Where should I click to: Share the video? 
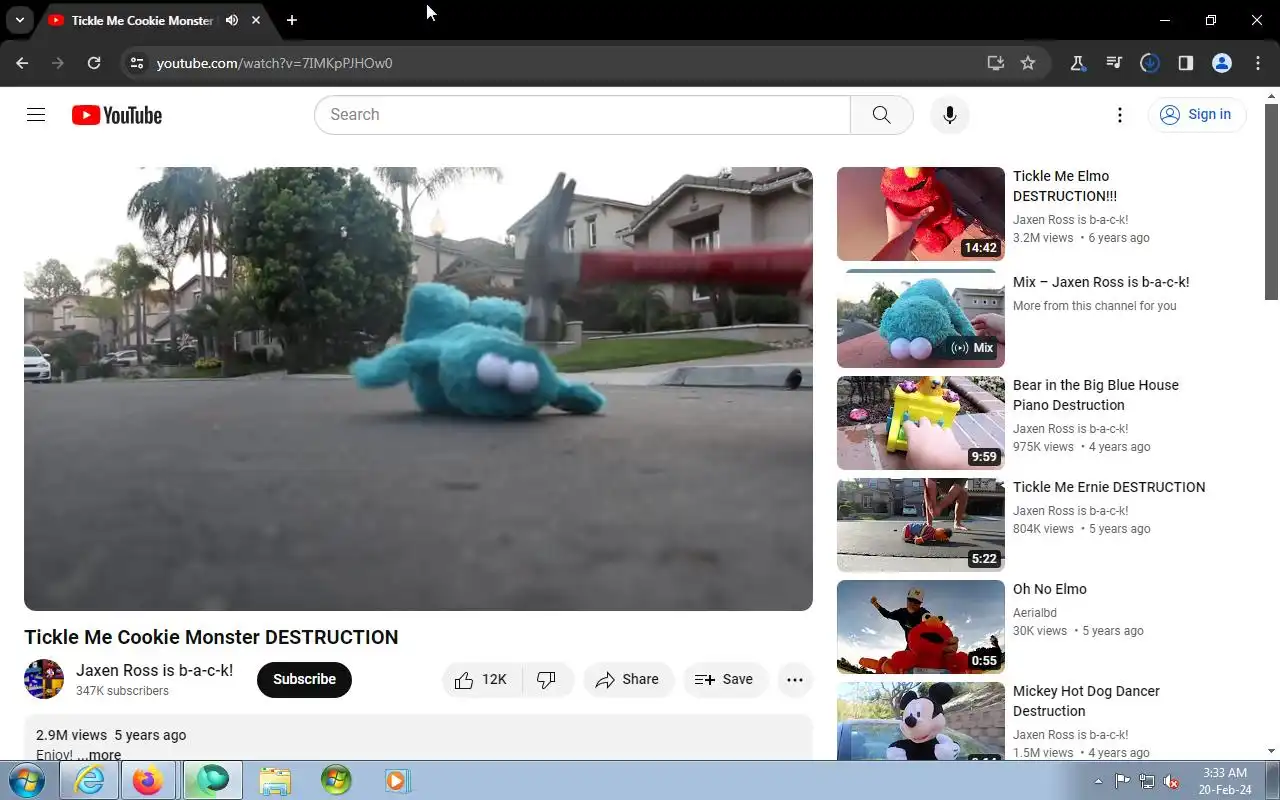click(x=628, y=679)
